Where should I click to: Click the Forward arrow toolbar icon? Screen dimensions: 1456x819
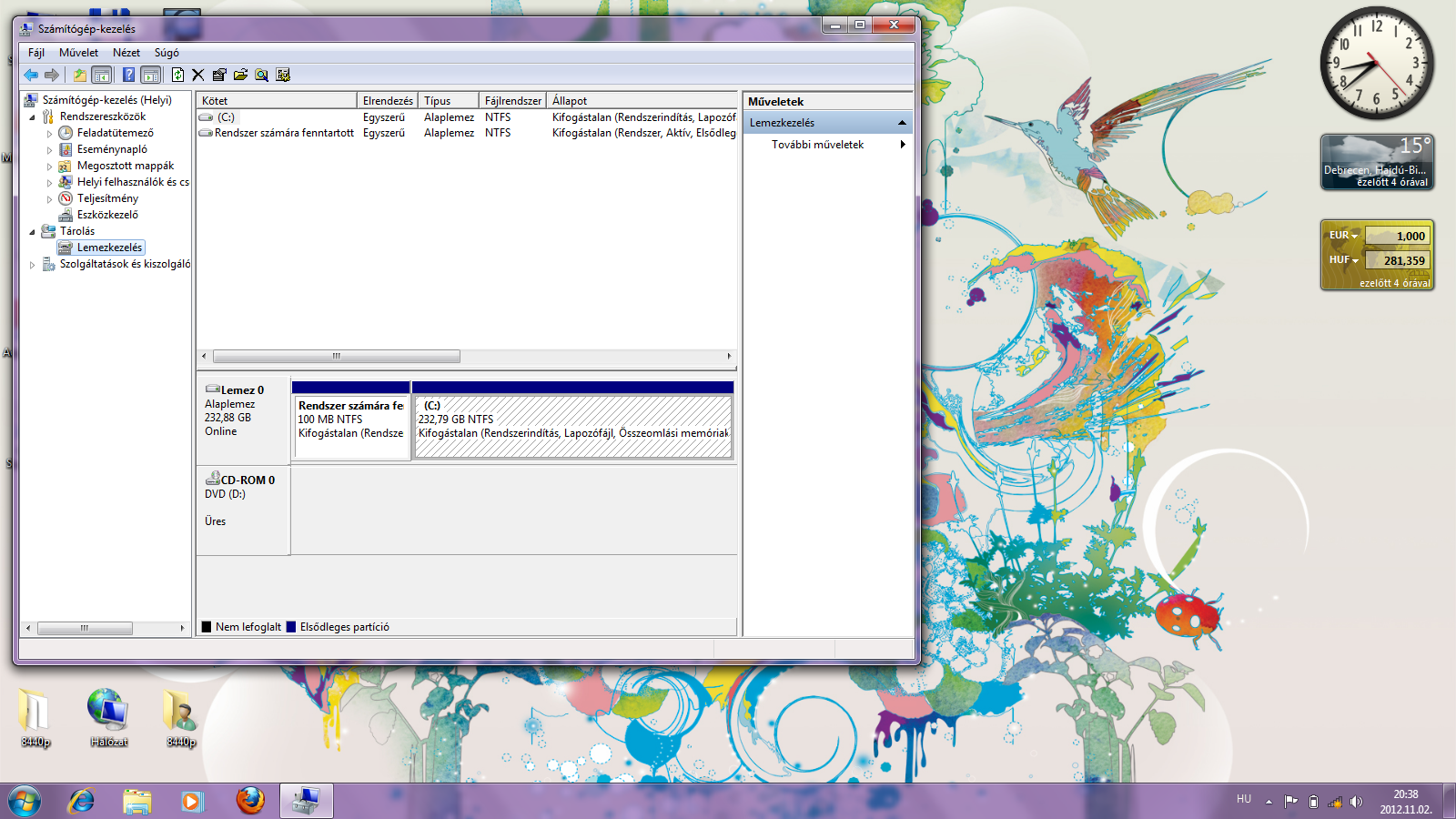point(52,75)
